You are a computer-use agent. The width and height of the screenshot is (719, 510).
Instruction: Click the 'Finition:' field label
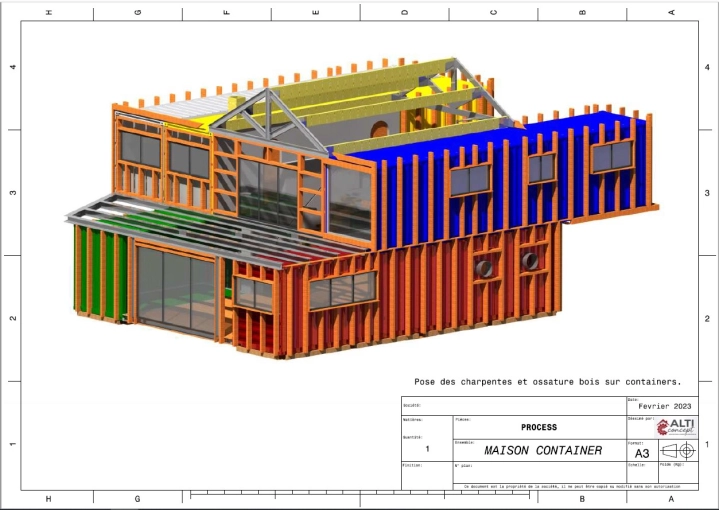click(x=412, y=465)
